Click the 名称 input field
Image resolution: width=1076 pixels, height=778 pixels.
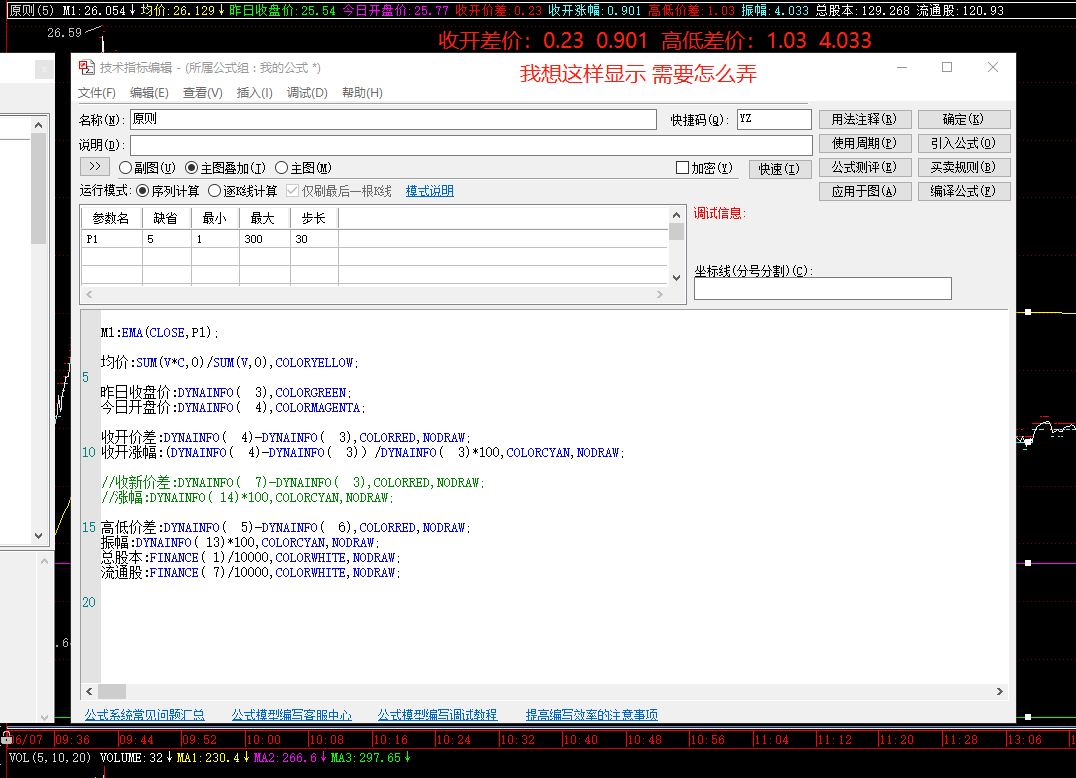pyautogui.click(x=393, y=119)
